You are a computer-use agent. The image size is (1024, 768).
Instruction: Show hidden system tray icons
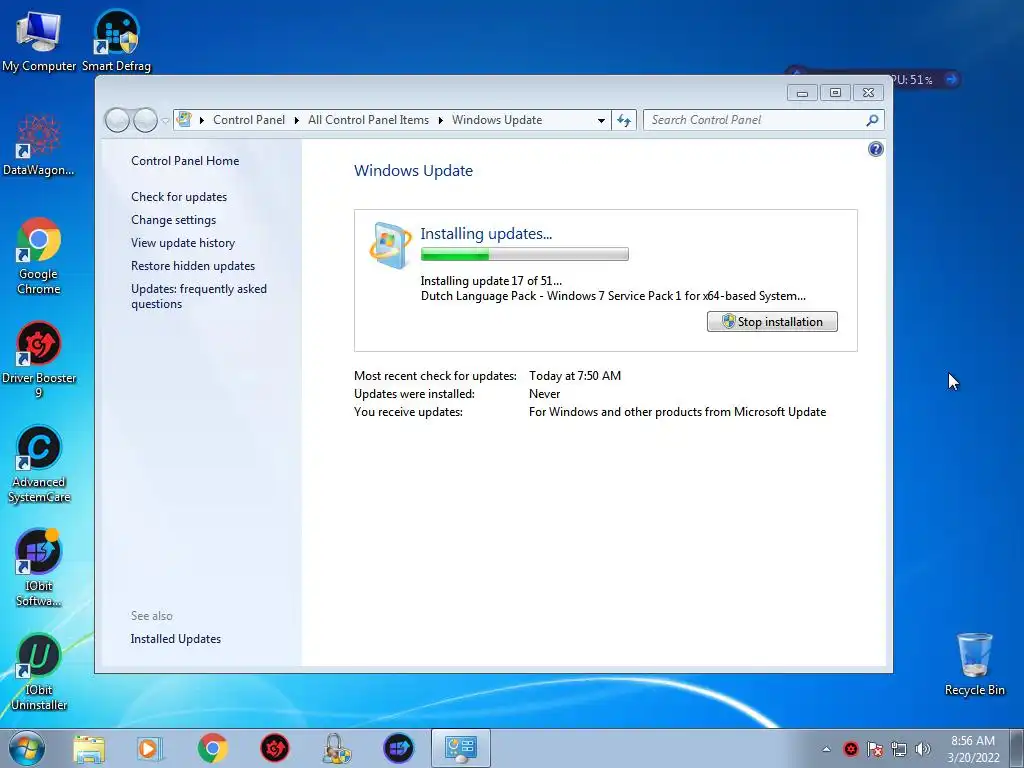click(826, 749)
